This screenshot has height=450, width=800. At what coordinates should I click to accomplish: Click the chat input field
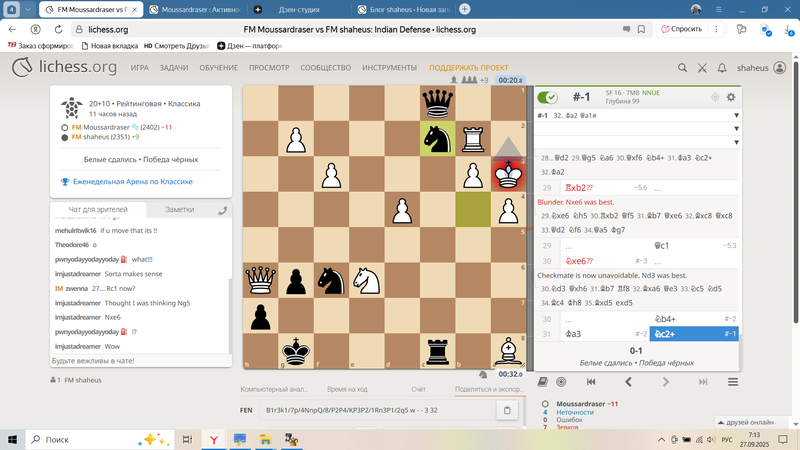tap(140, 361)
